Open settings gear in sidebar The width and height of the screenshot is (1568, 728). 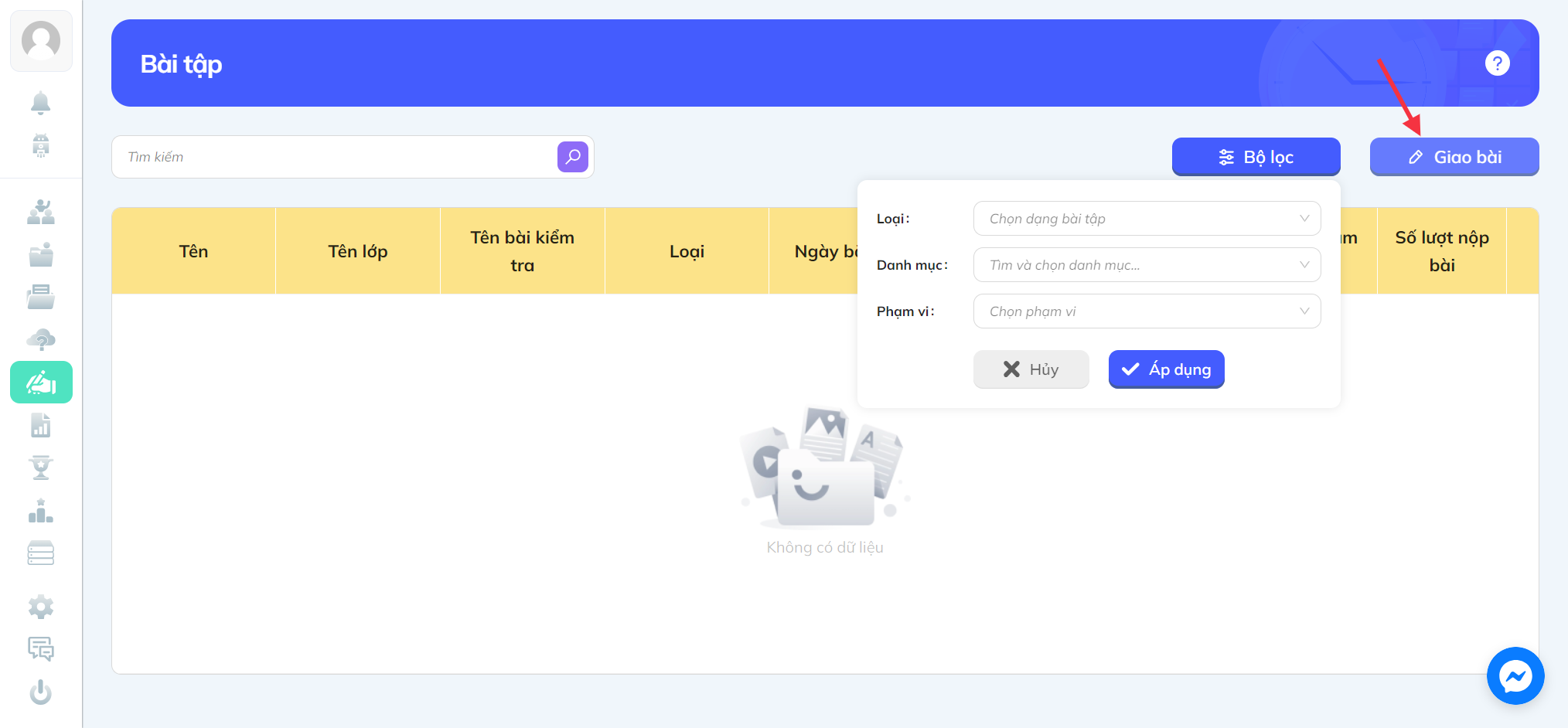[41, 607]
